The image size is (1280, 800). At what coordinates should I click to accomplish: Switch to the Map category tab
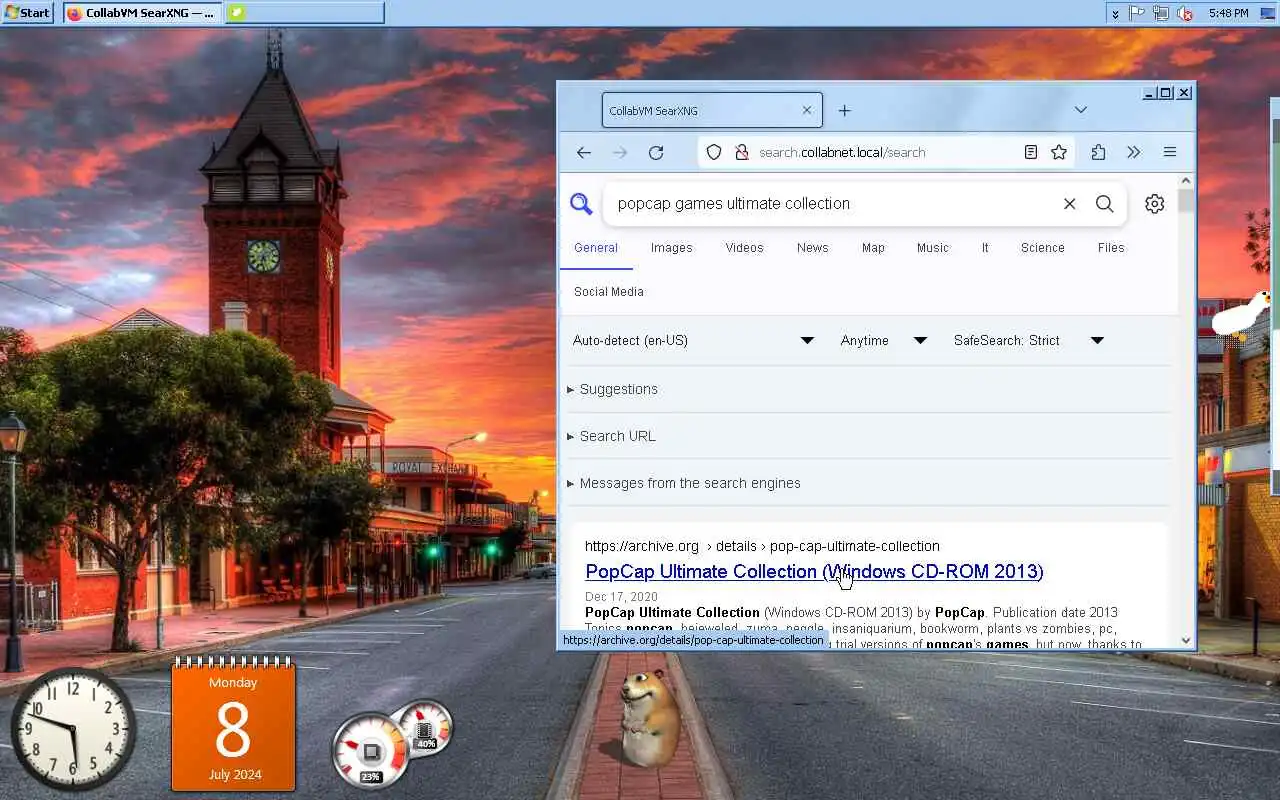[873, 248]
